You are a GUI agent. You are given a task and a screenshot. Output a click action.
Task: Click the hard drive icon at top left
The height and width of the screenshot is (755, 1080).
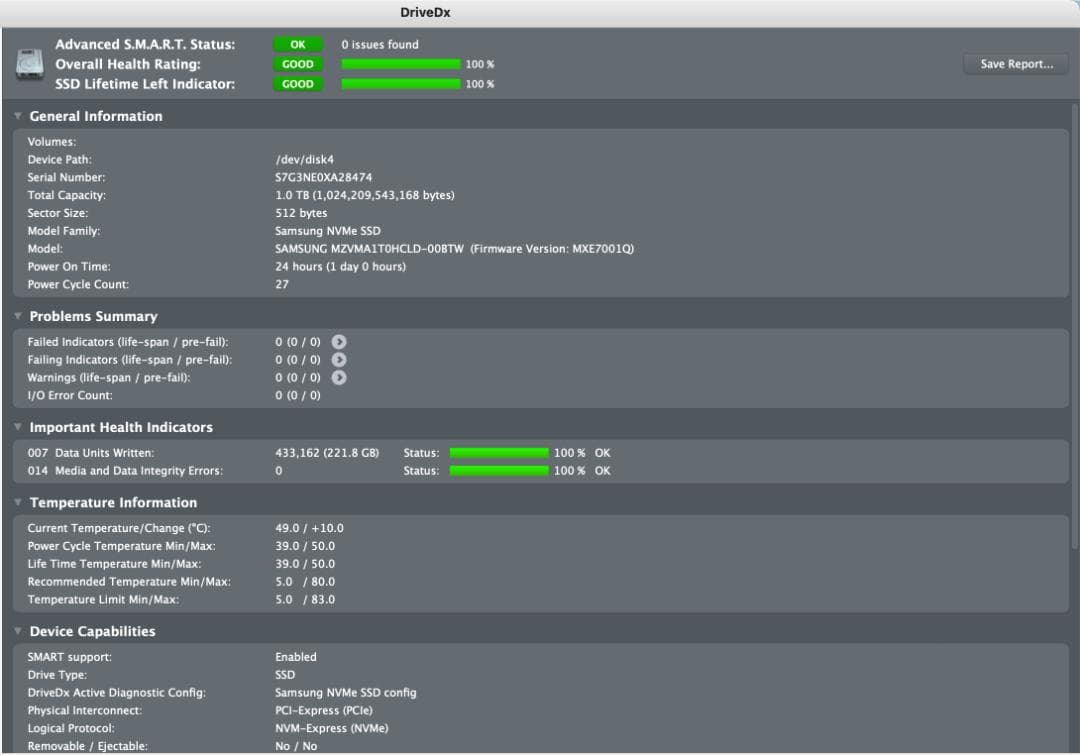[30, 63]
